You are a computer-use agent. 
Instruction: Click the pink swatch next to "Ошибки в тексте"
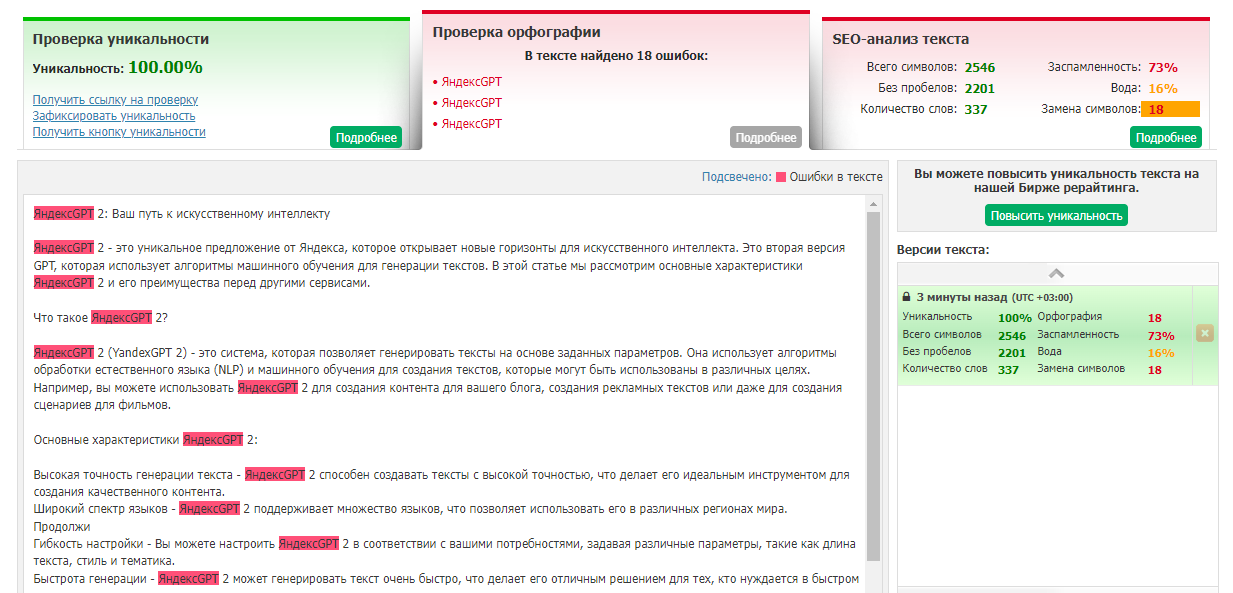coord(779,176)
